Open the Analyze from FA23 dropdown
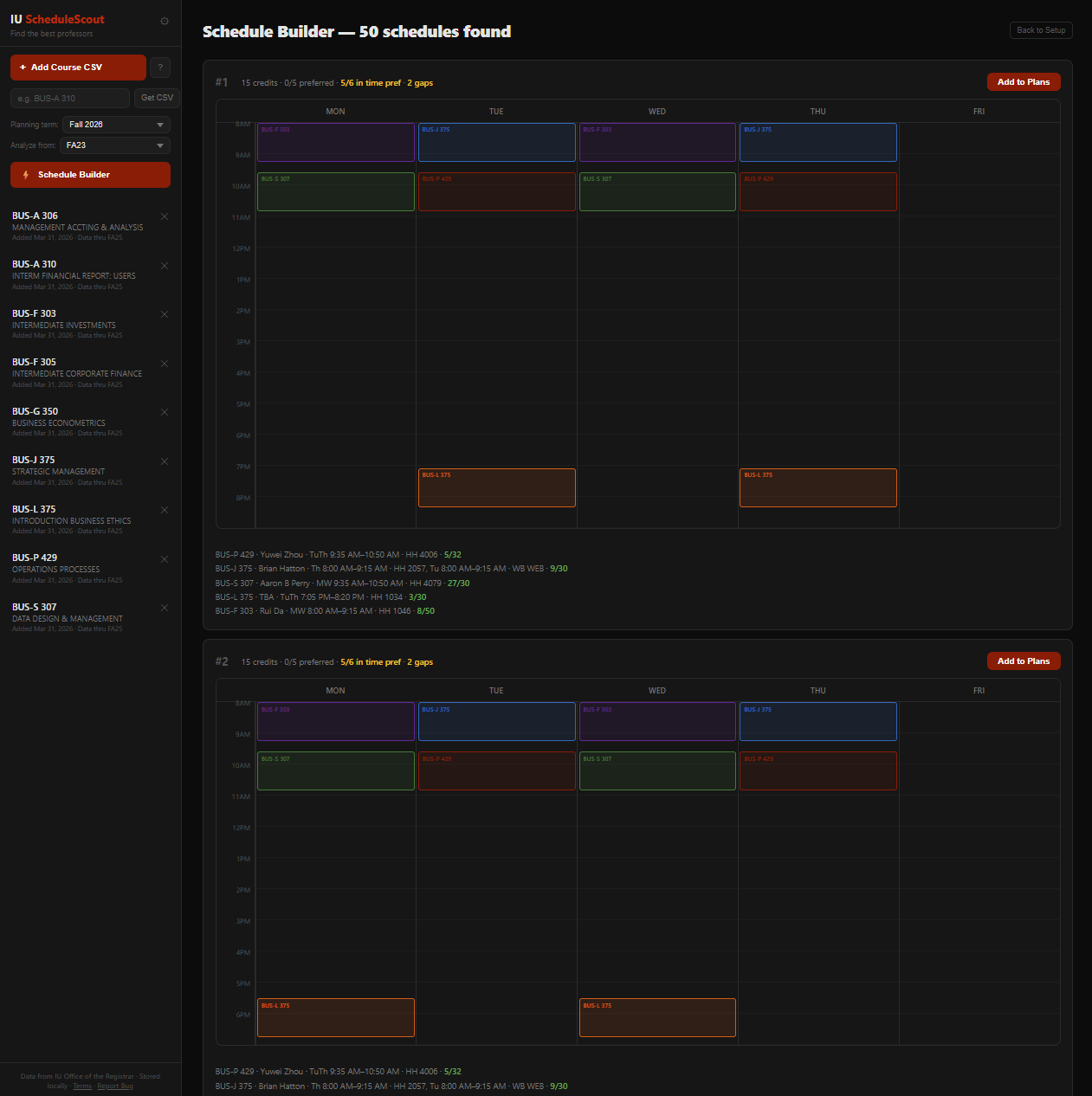The width and height of the screenshot is (1092, 1096). click(113, 145)
